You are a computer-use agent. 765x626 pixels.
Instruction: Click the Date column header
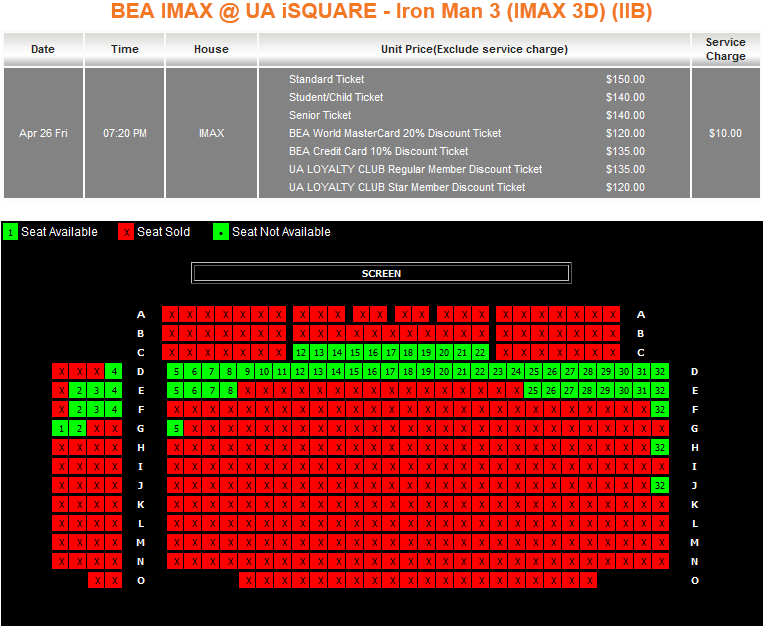pos(43,49)
